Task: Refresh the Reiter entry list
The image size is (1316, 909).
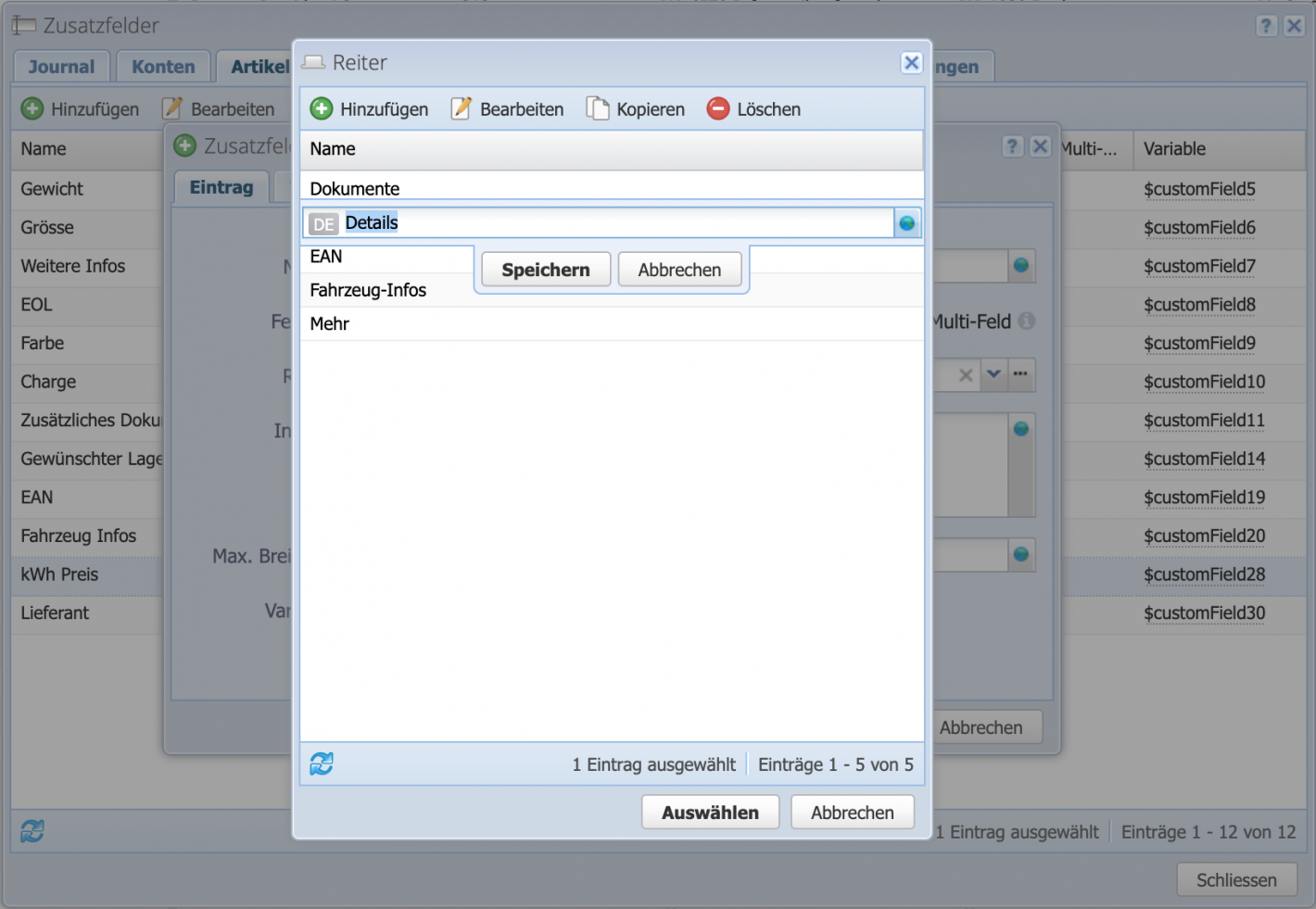Action: 322,764
